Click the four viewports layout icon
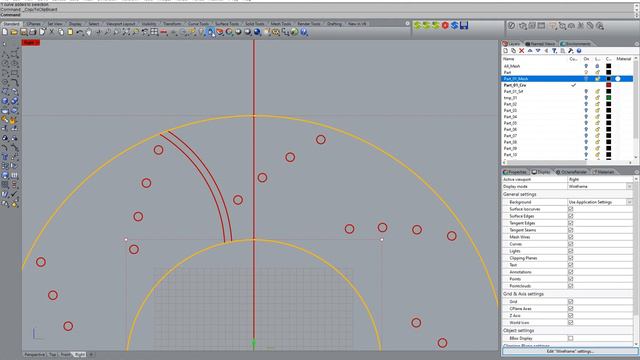Screen dimensions: 640x360 154,32
